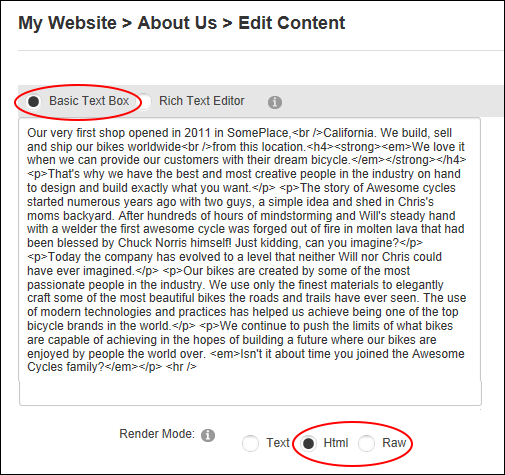Click the Text label under Render Mode
505x475 pixels.
(278, 443)
